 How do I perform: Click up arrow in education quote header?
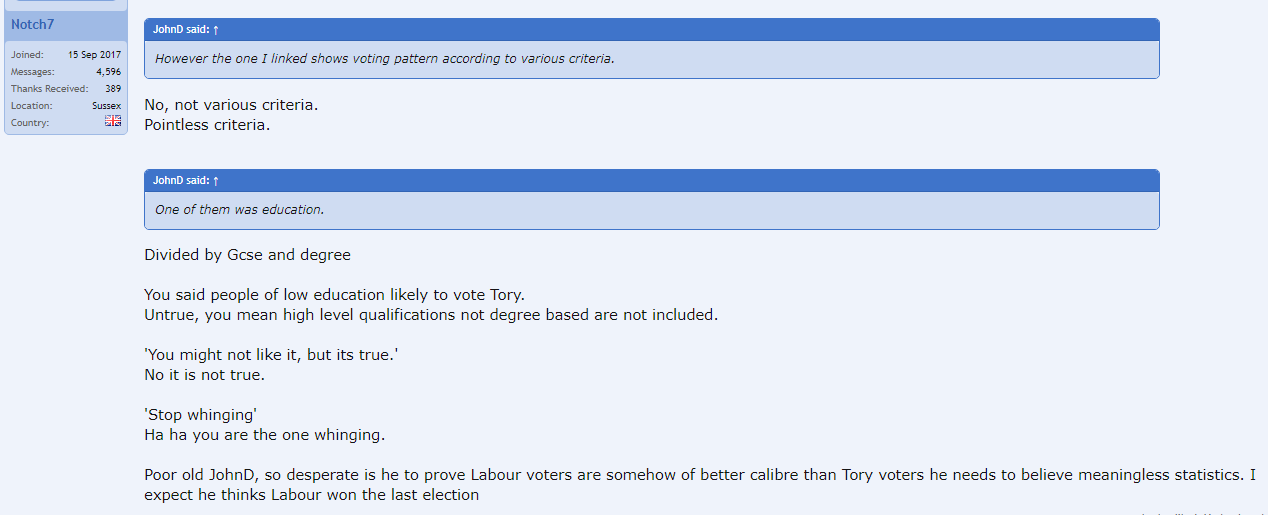(x=216, y=181)
